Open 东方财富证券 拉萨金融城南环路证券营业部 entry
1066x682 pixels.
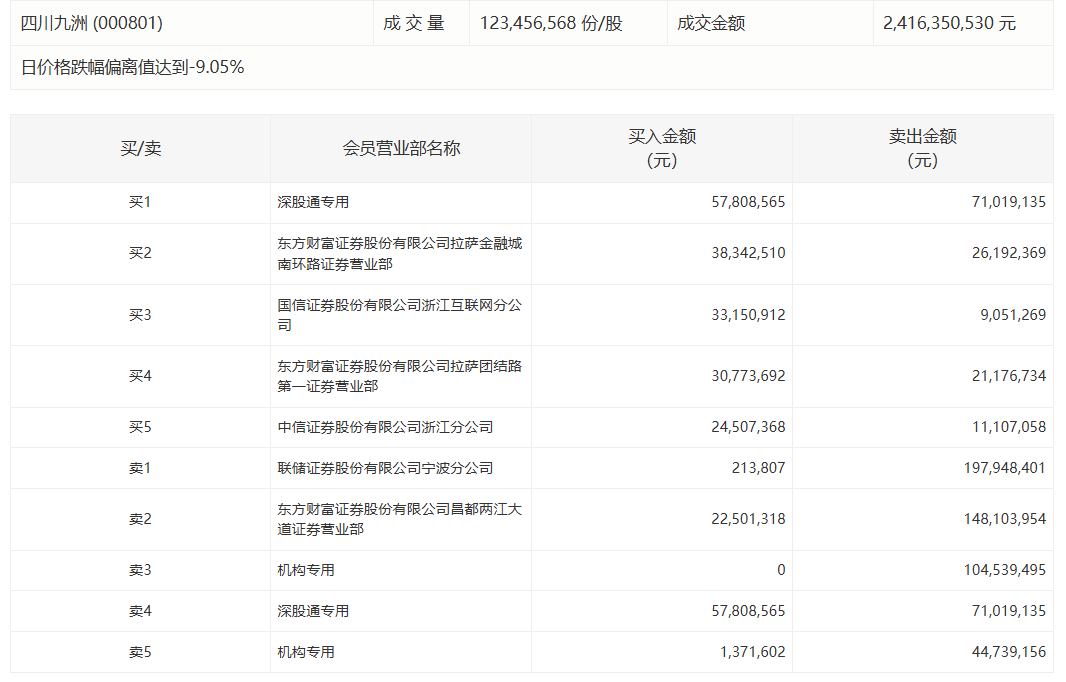tap(399, 254)
